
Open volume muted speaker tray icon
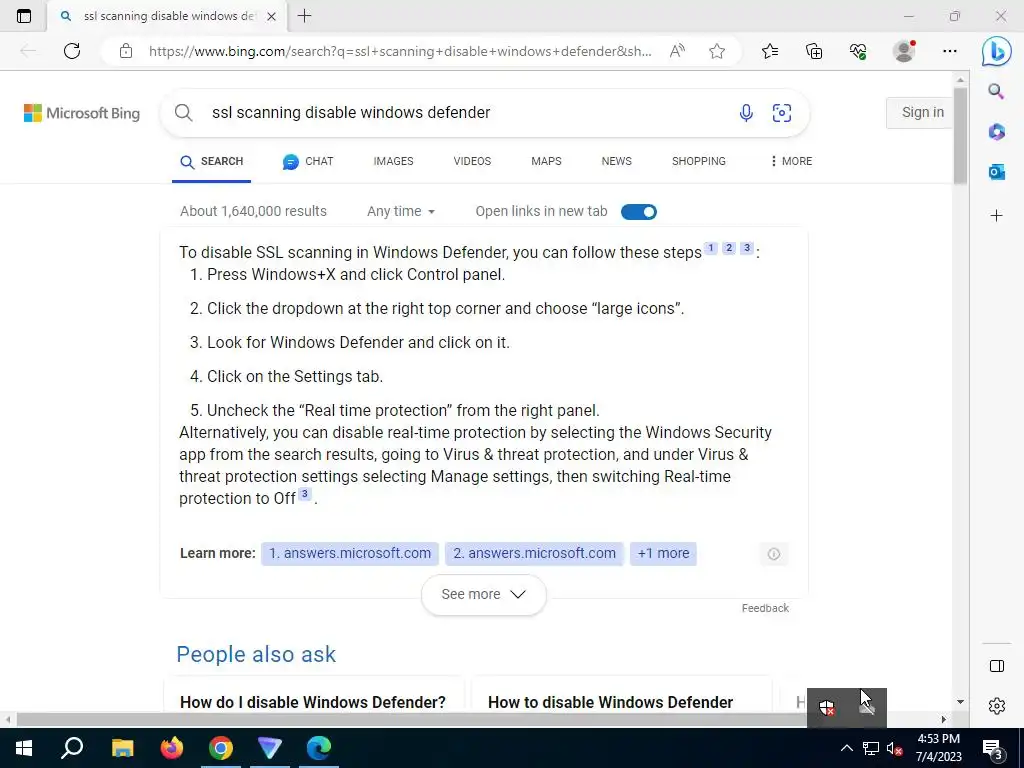tap(894, 748)
